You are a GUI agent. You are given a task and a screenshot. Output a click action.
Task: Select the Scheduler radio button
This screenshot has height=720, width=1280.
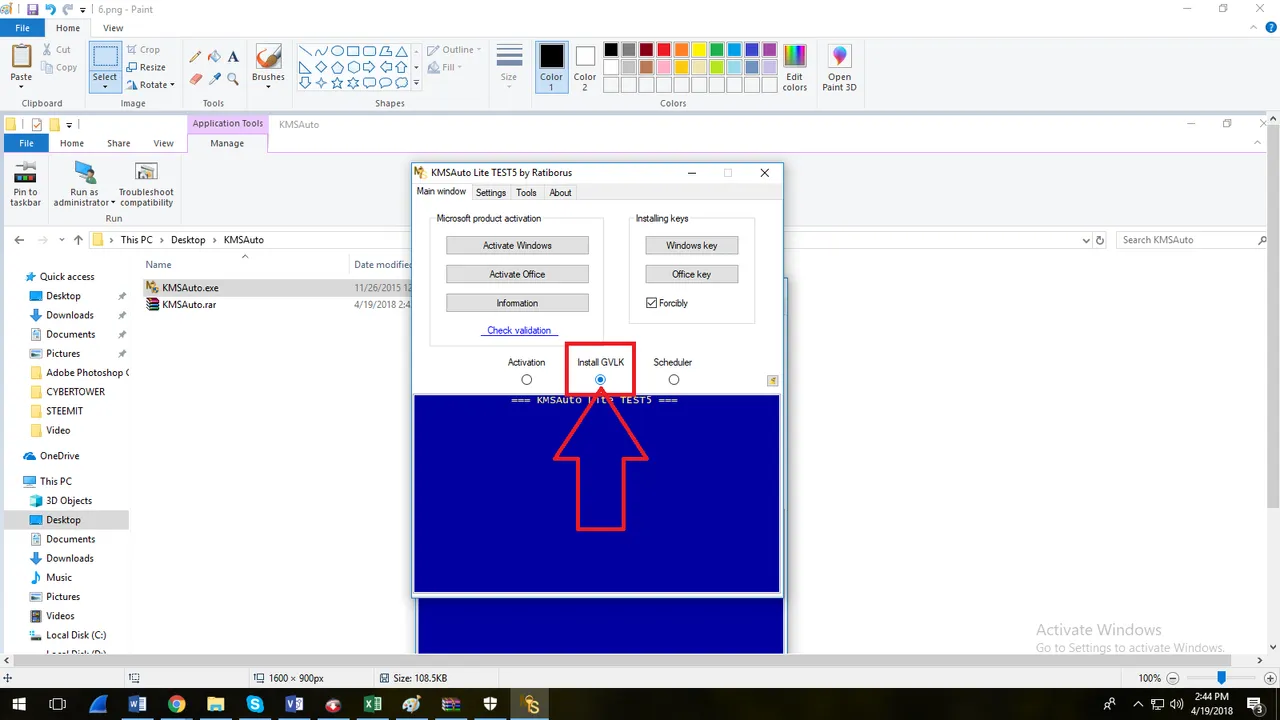point(674,380)
